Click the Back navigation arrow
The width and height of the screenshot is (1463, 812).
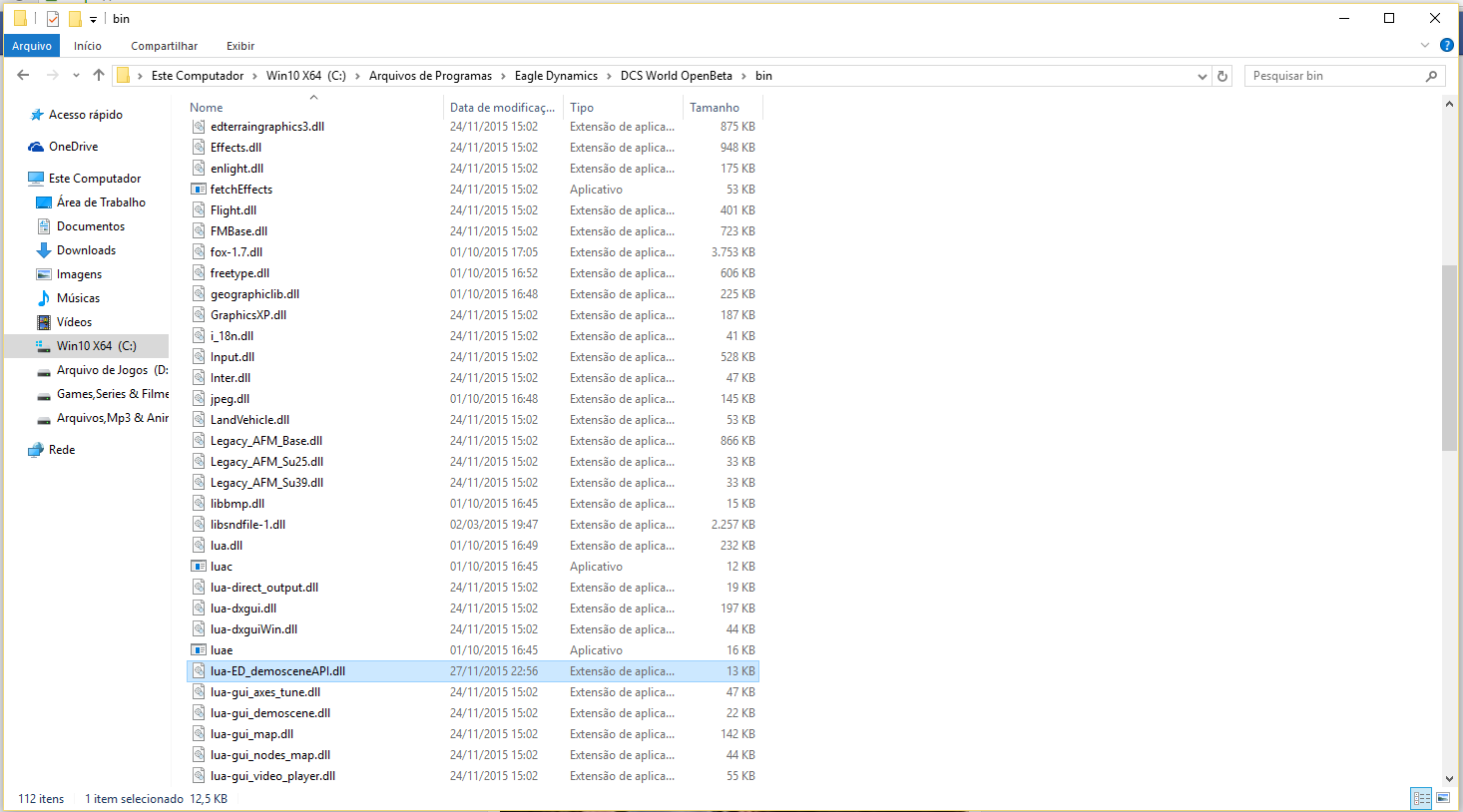(24, 75)
